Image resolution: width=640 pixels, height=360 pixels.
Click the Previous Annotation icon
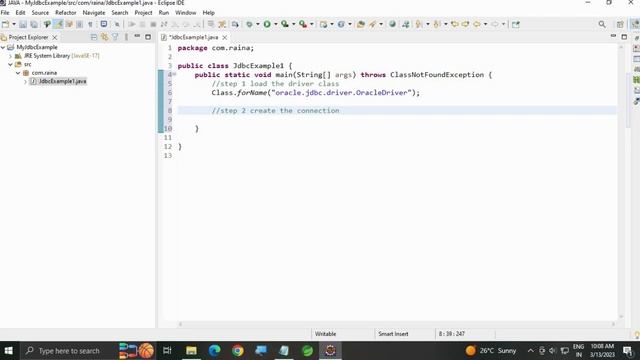click(x=437, y=24)
